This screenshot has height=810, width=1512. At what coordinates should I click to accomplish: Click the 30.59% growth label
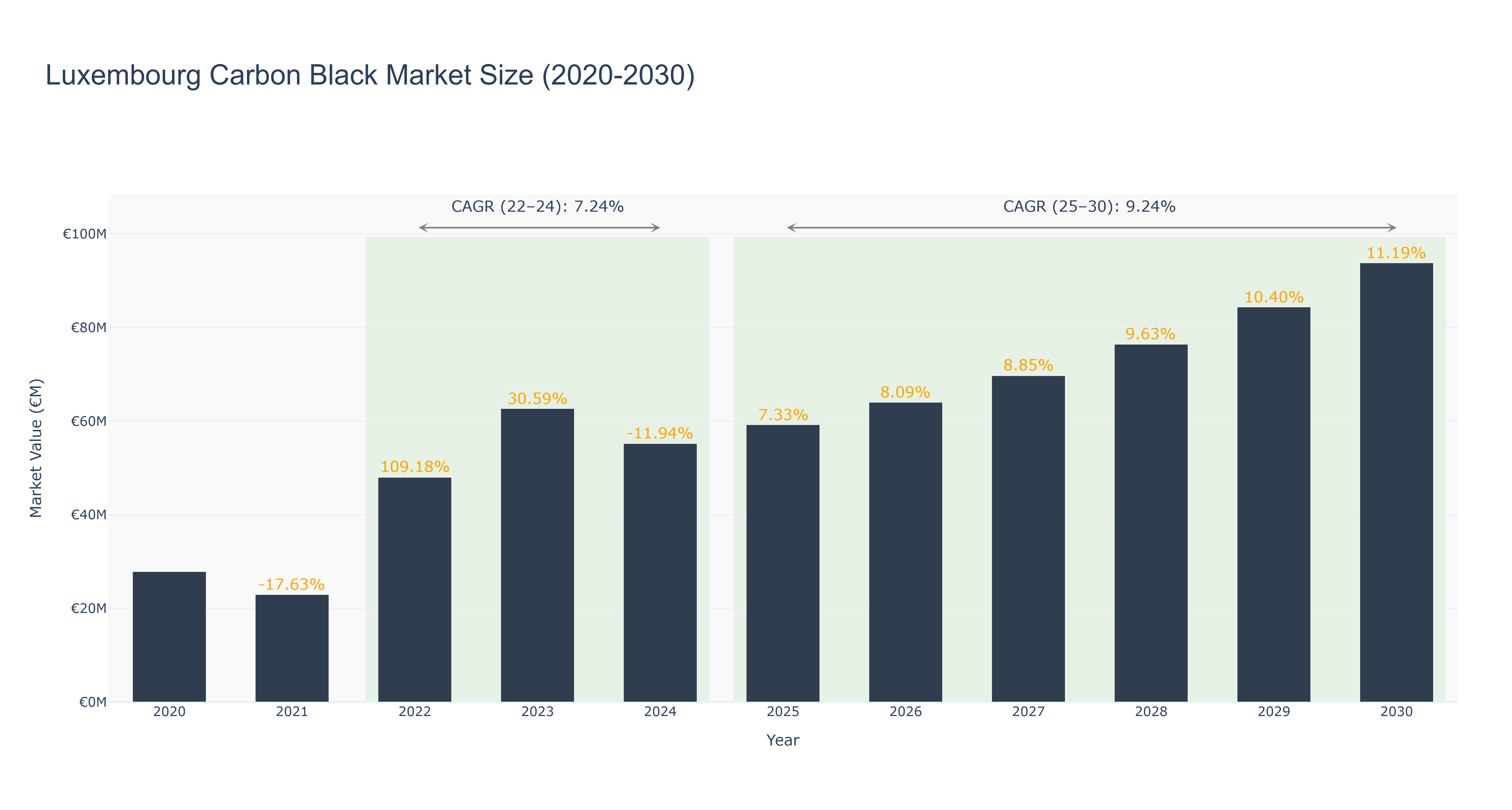coord(537,399)
